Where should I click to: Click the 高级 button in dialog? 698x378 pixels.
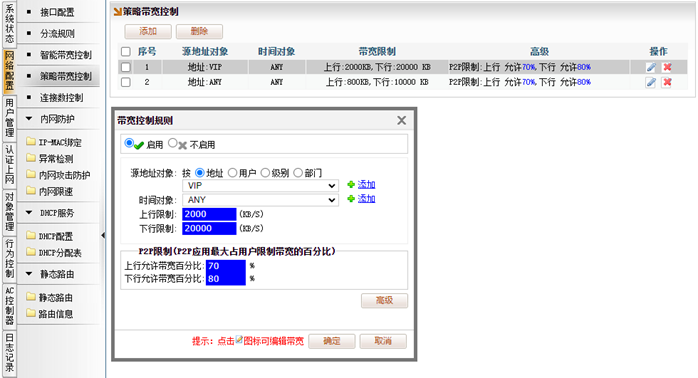coord(384,301)
